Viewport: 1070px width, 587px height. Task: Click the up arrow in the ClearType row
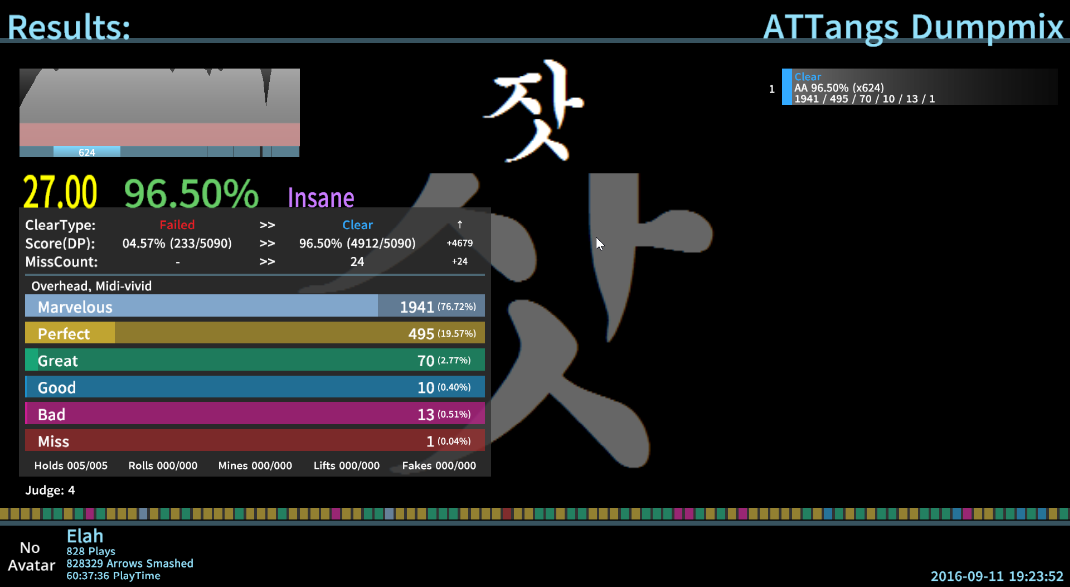(x=460, y=225)
